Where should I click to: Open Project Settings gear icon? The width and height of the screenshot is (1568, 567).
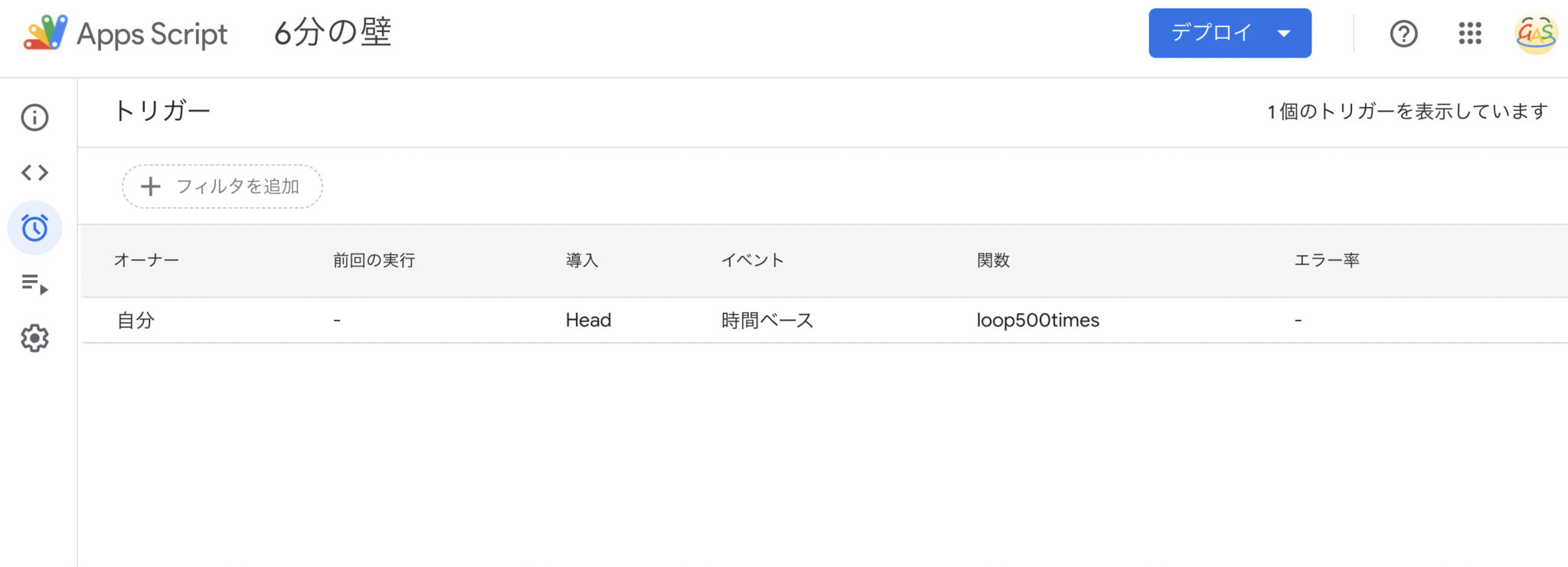34,338
